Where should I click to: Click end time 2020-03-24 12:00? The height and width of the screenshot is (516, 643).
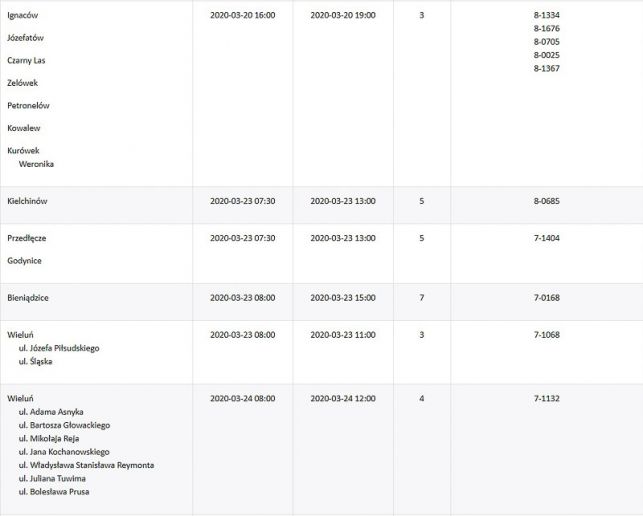[343, 398]
